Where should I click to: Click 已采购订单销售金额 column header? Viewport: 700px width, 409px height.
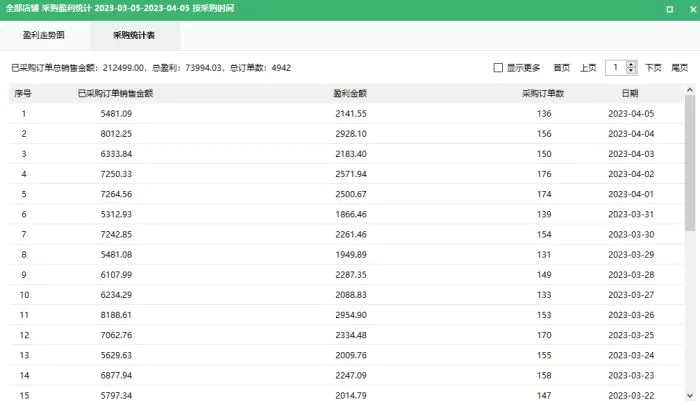(x=115, y=93)
